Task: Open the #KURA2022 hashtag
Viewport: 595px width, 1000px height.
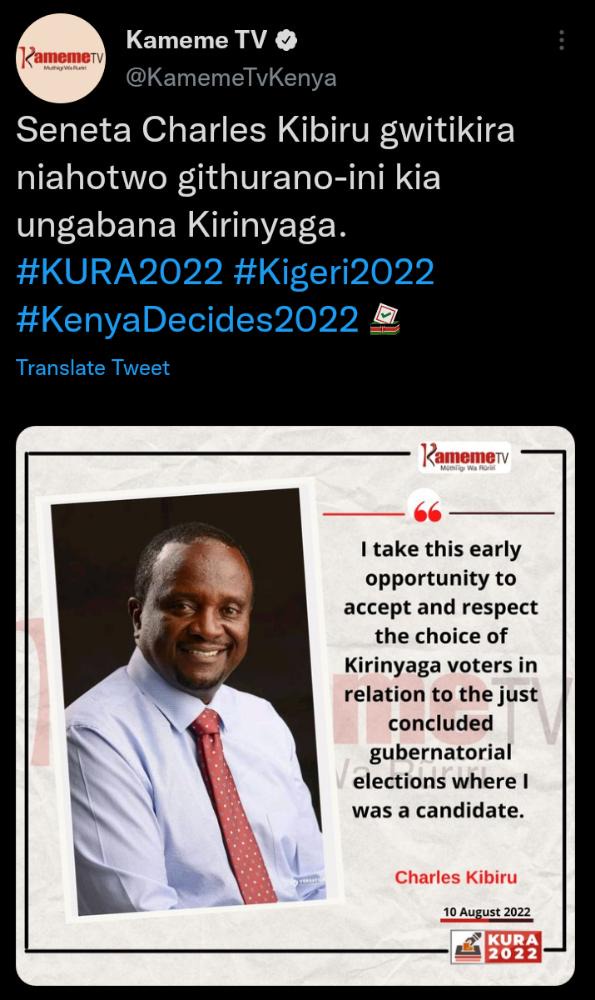Action: tap(120, 272)
